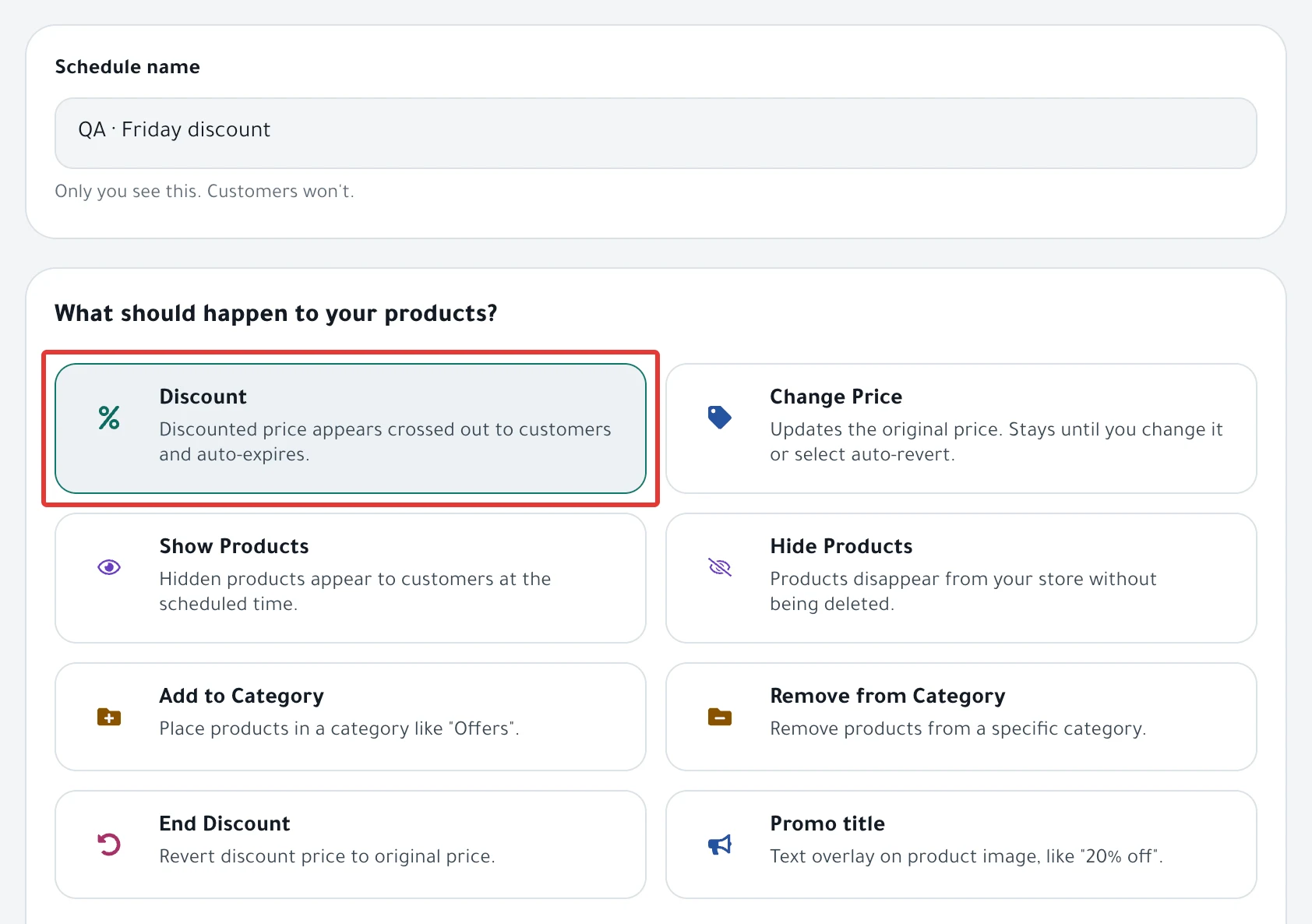Viewport: 1312px width, 924px height.
Task: Select the Add to Category card title
Action: (x=242, y=696)
